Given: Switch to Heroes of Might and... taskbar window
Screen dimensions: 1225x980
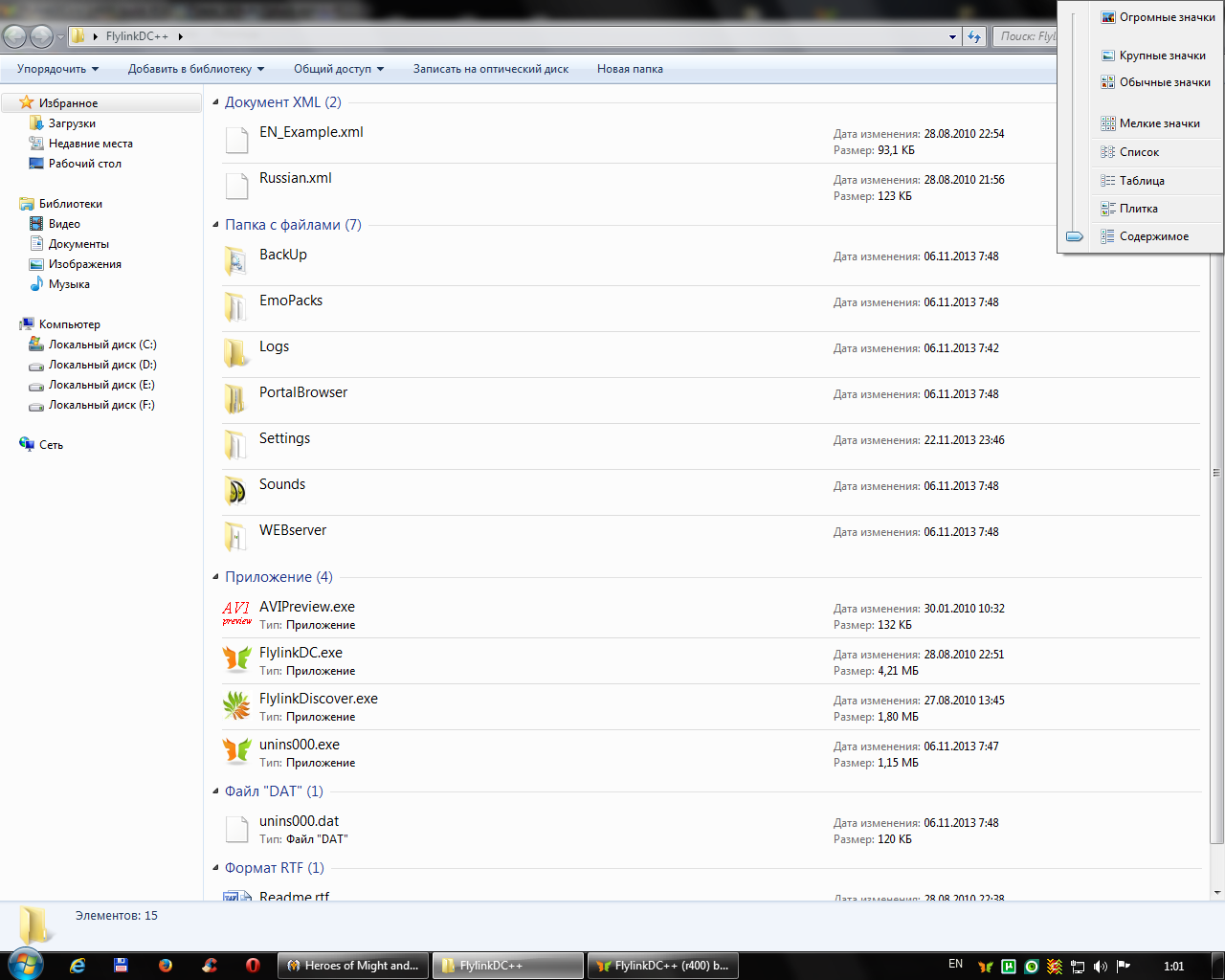Looking at the screenshot, I should (353, 966).
